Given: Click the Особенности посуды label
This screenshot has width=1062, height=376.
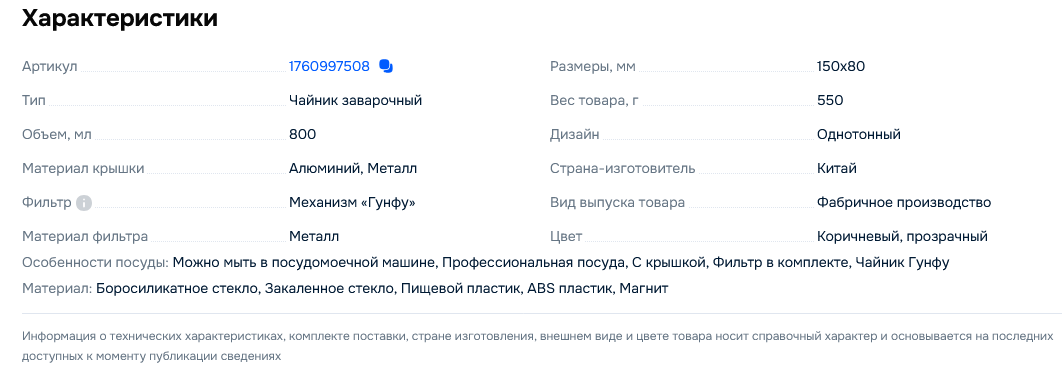Looking at the screenshot, I should [x=95, y=262].
